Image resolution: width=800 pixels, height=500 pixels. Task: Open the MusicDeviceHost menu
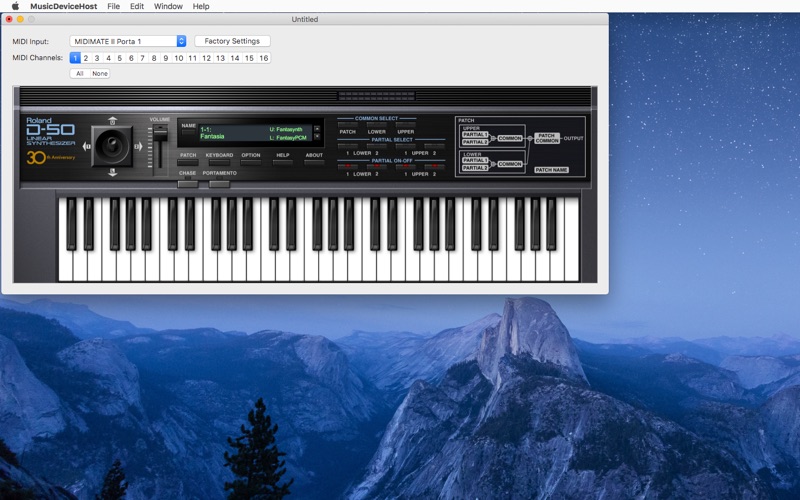pyautogui.click(x=63, y=6)
